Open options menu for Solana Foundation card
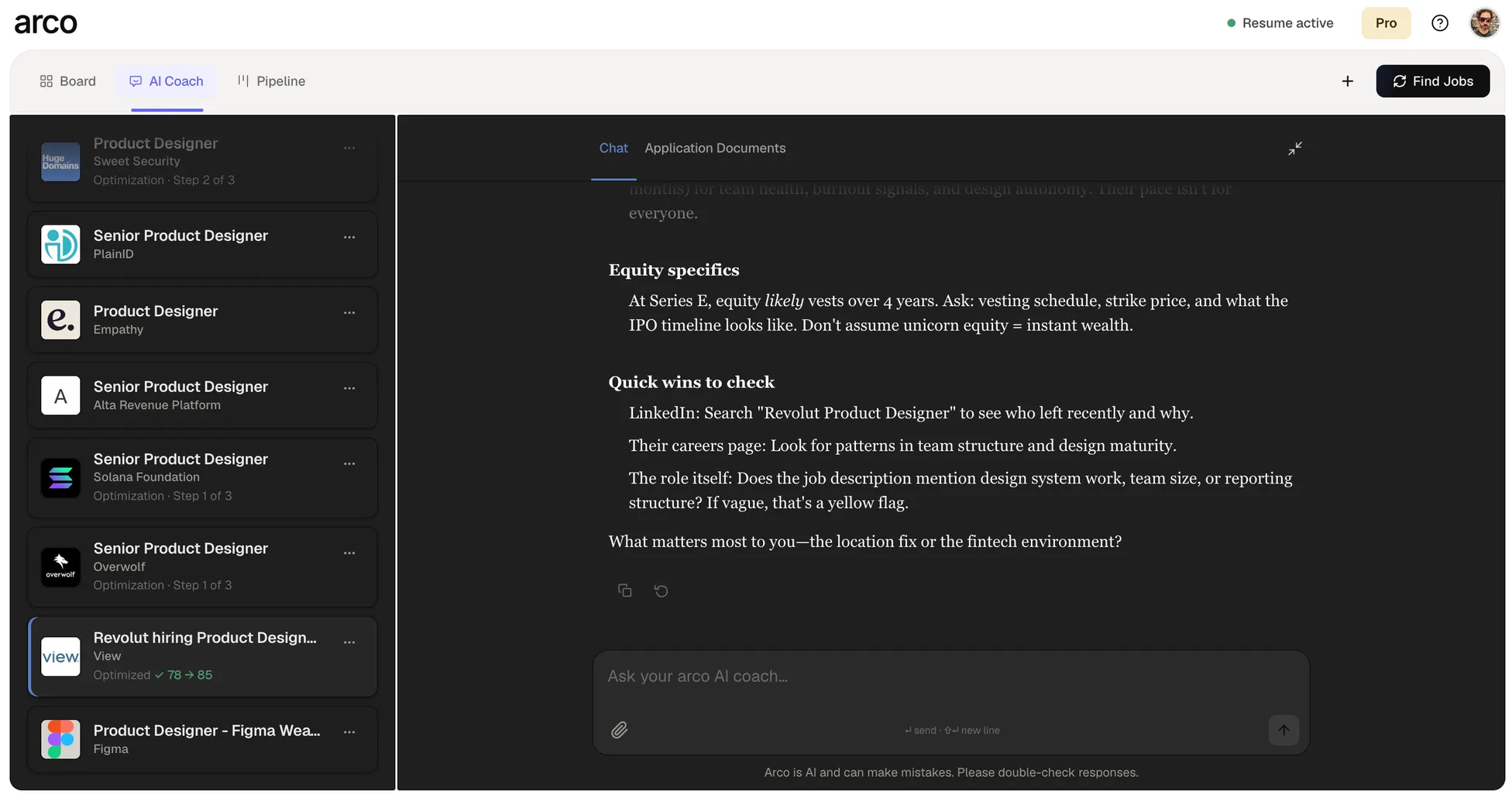 pyautogui.click(x=349, y=464)
